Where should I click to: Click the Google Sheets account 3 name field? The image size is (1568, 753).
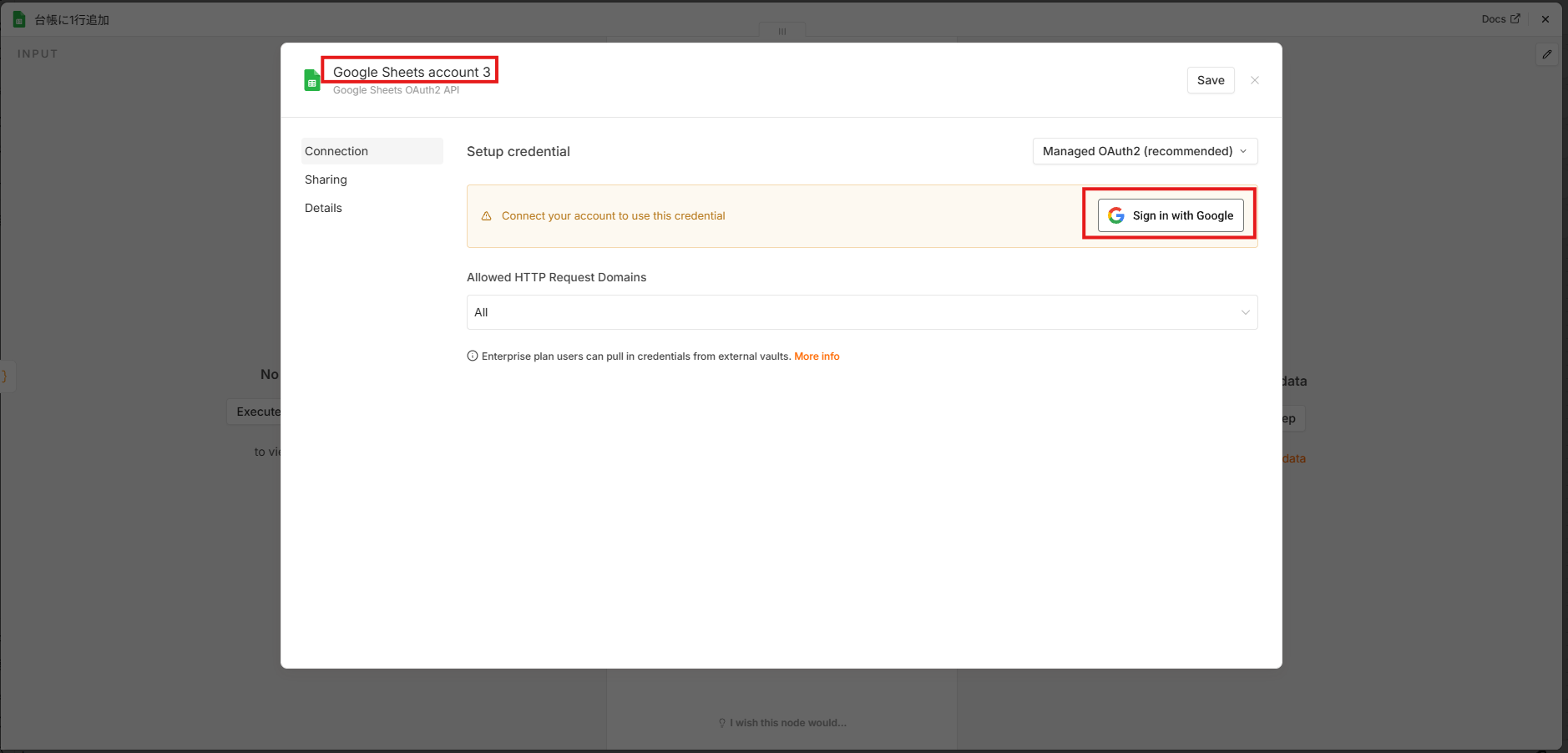(x=411, y=72)
